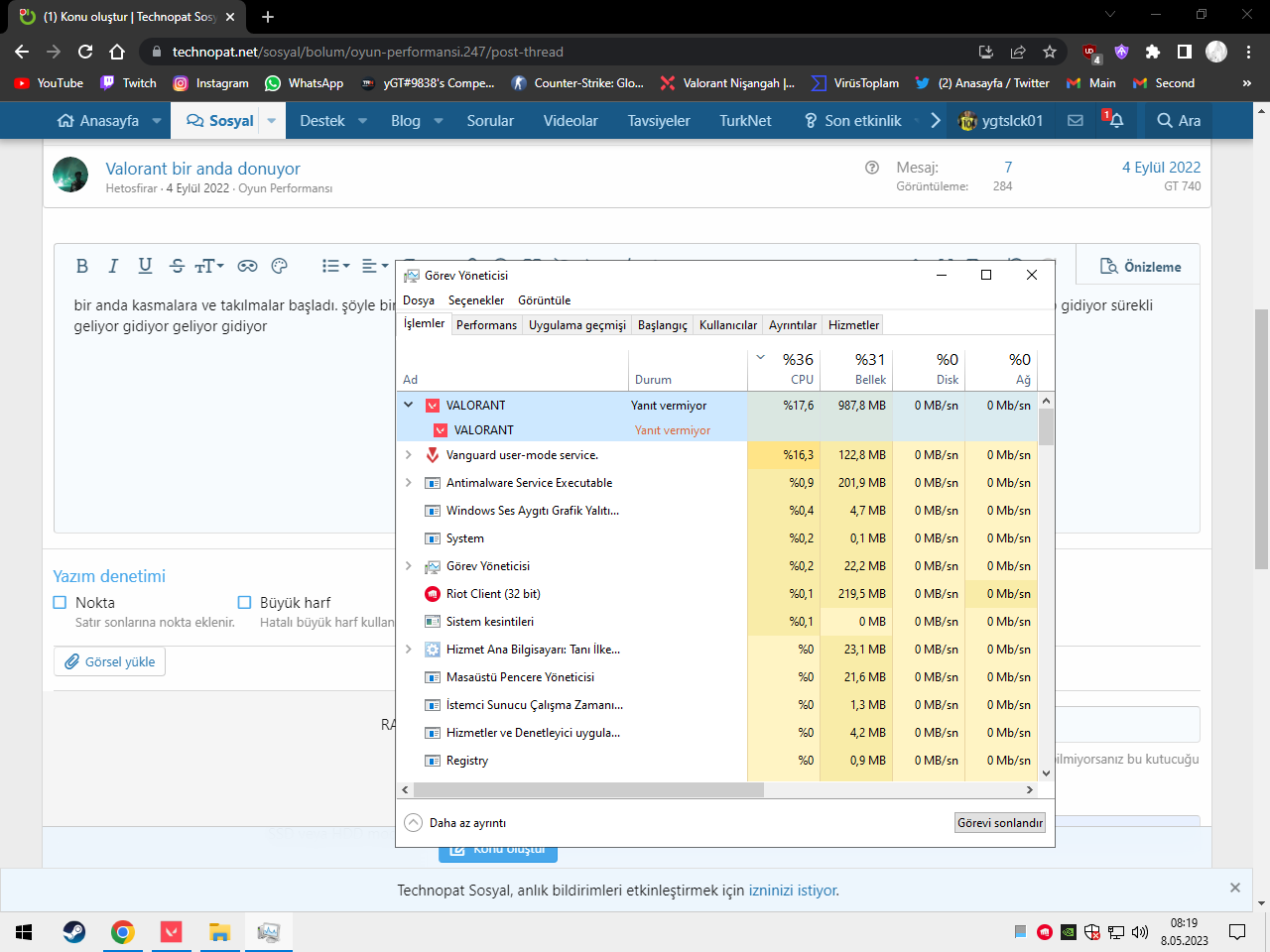Click the Chrome address bar
The height and width of the screenshot is (952, 1270).
click(566, 52)
